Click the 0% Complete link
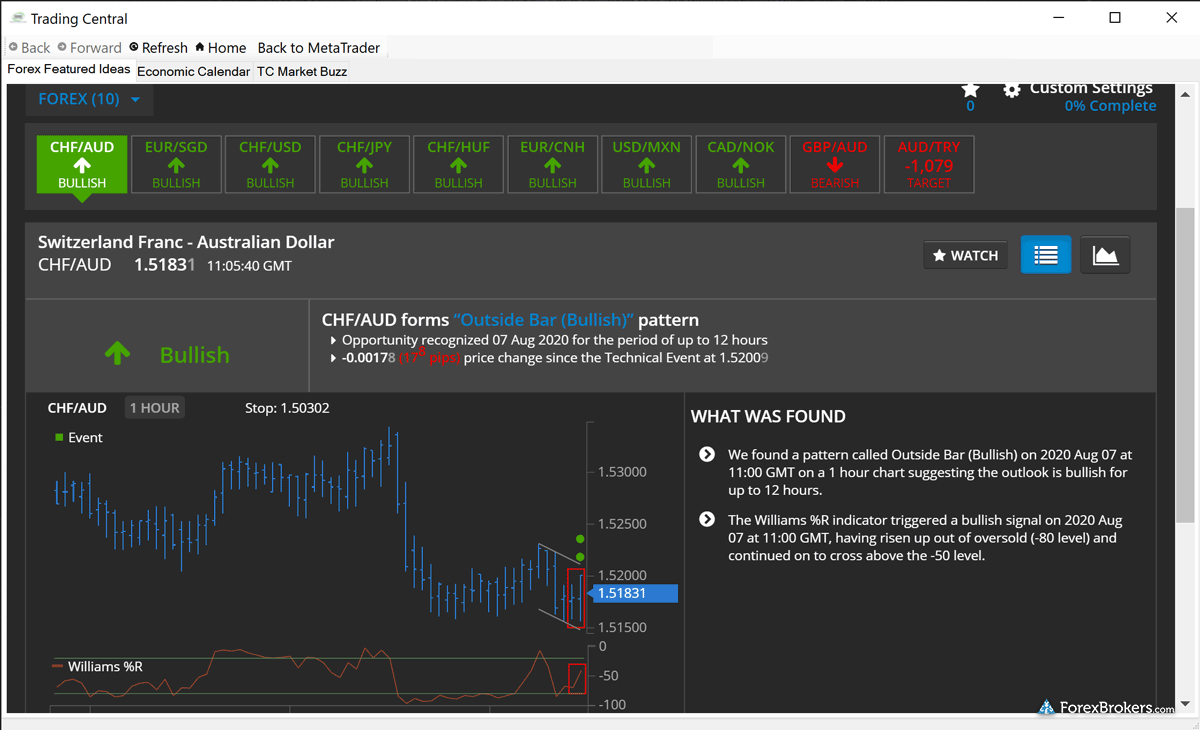The image size is (1200, 730). (x=1110, y=106)
